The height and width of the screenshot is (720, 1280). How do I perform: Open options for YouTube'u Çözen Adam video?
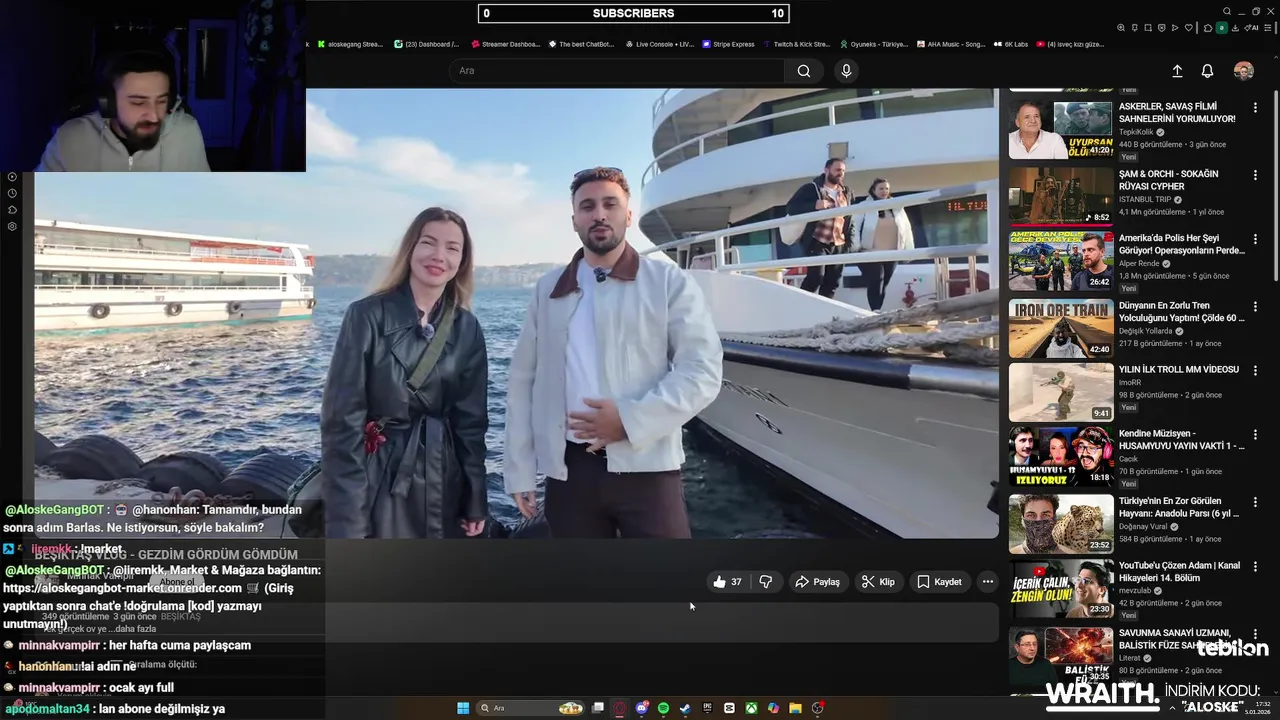click(1255, 566)
